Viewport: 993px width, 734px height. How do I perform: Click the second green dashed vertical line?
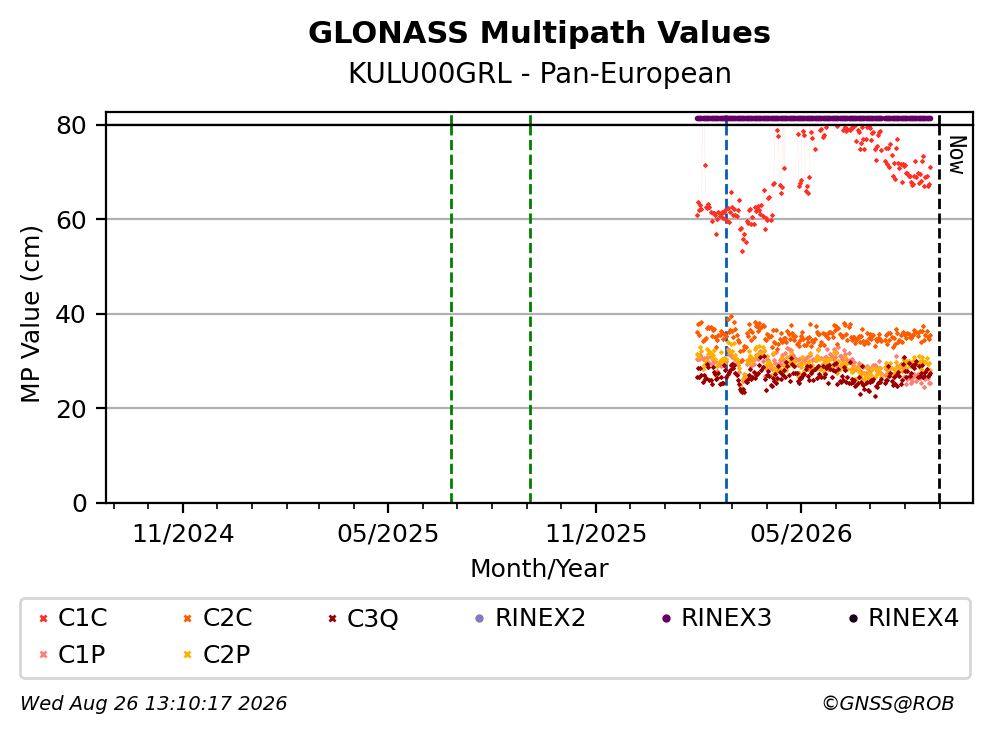(x=530, y=309)
